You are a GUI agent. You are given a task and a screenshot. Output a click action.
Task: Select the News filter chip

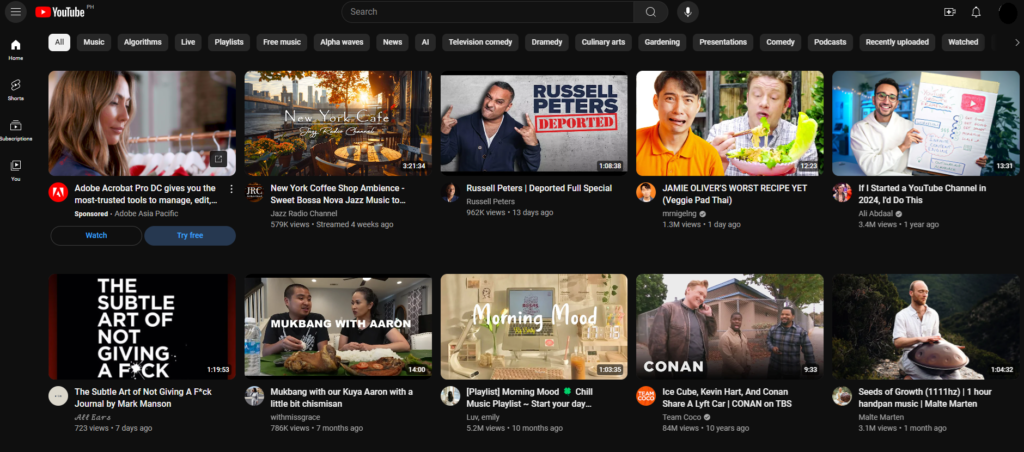(x=392, y=42)
